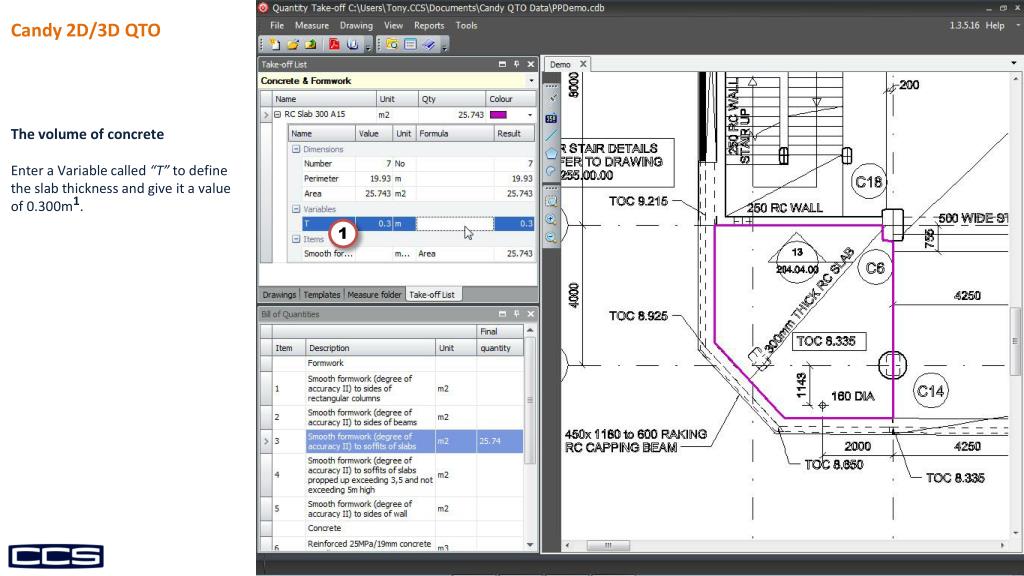Image resolution: width=1024 pixels, height=576 pixels.
Task: Open the colour dropdown for RC Slab
Action: point(530,115)
